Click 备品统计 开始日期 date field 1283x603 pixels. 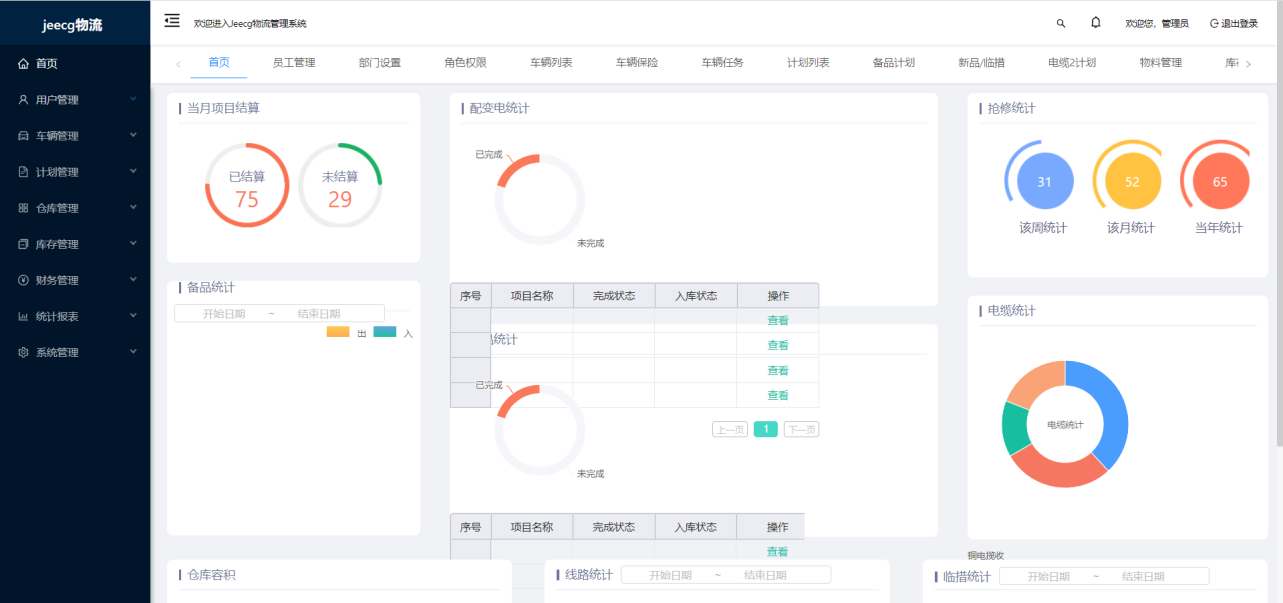point(224,313)
